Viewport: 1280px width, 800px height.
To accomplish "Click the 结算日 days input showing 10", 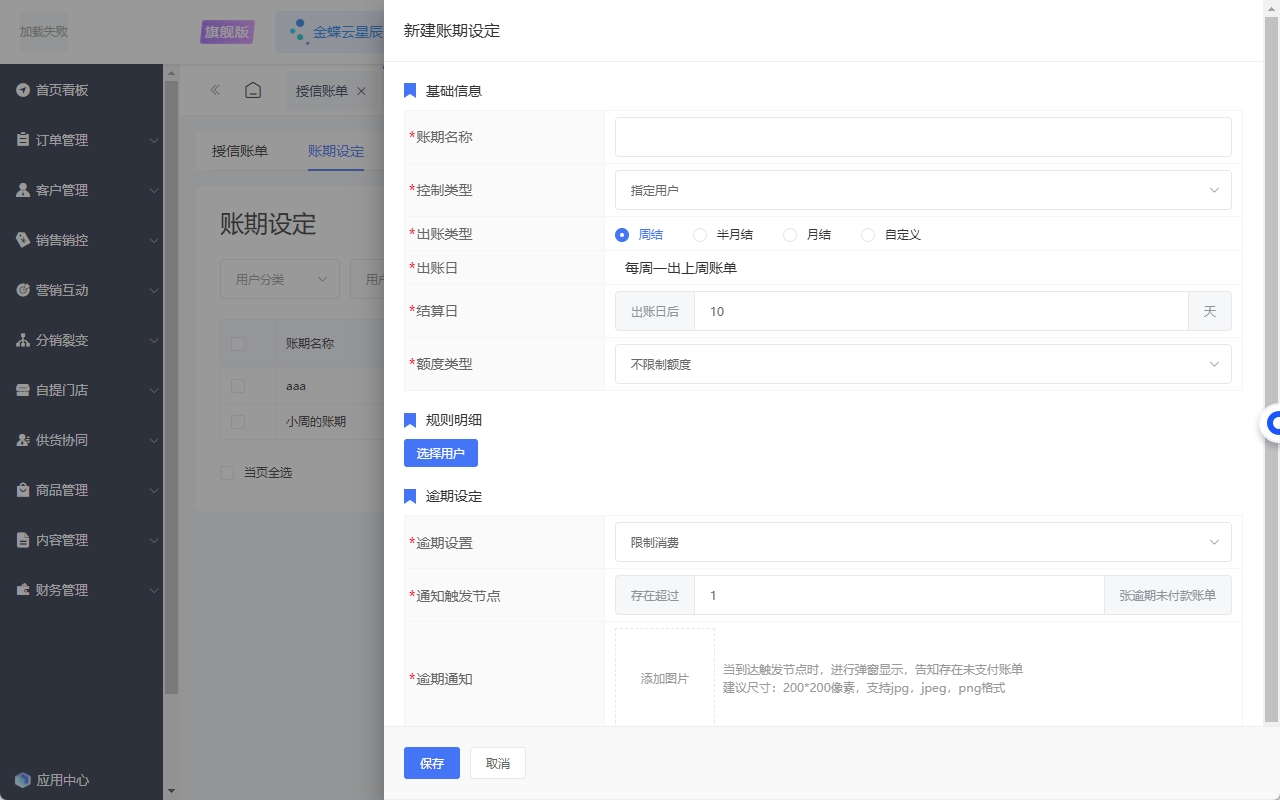I will 941,311.
